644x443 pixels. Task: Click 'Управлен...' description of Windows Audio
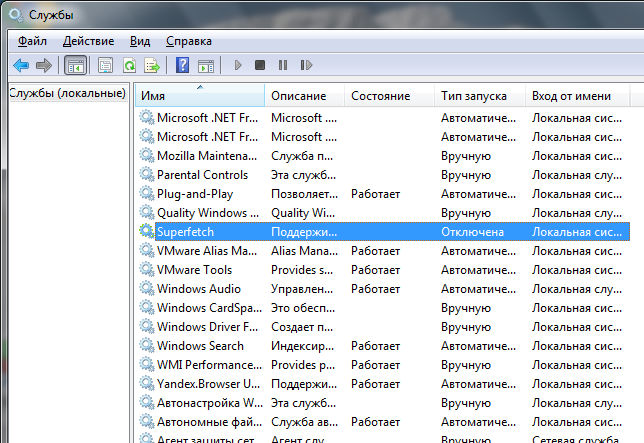pyautogui.click(x=302, y=289)
